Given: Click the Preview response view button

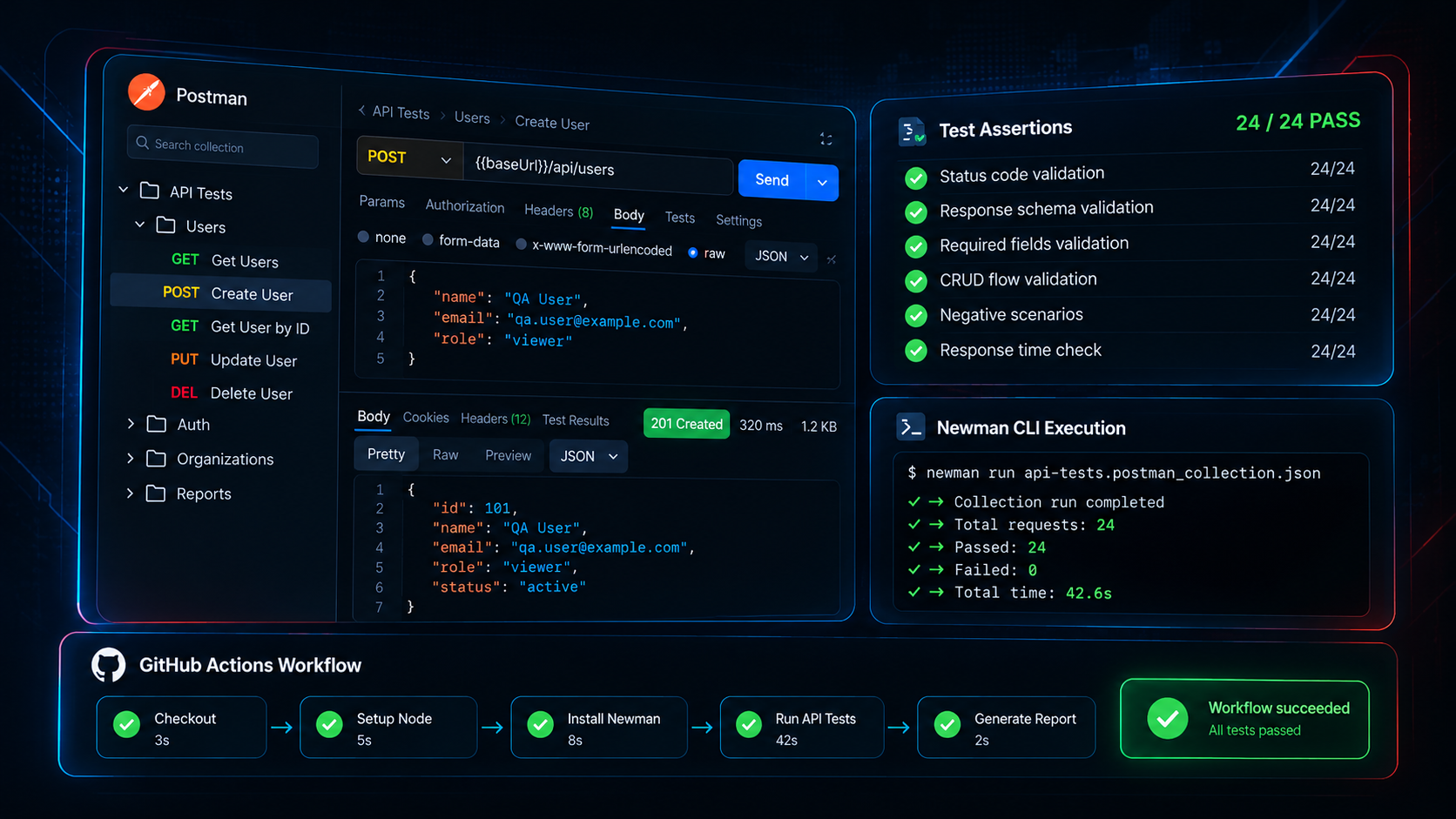Looking at the screenshot, I should coord(508,455).
